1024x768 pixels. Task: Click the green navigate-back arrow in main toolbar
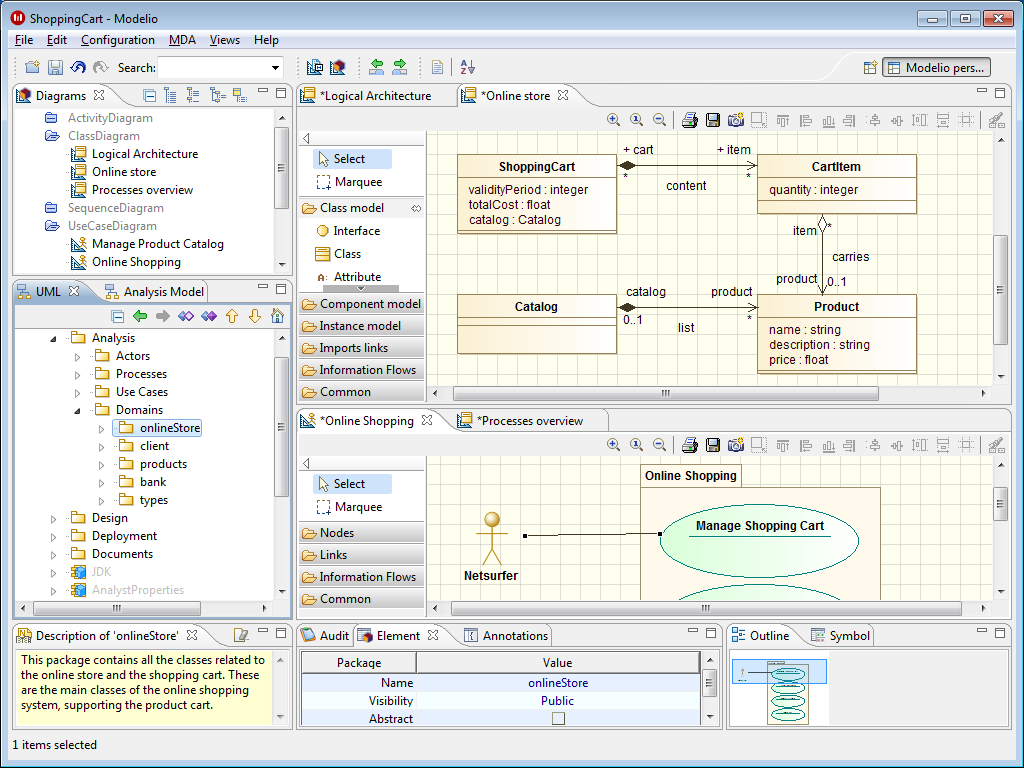click(377, 67)
